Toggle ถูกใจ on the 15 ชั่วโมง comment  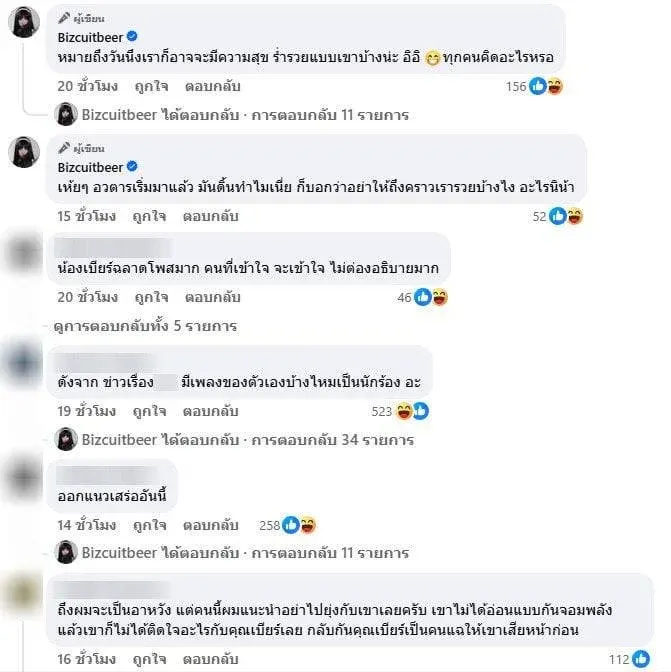[x=149, y=216]
